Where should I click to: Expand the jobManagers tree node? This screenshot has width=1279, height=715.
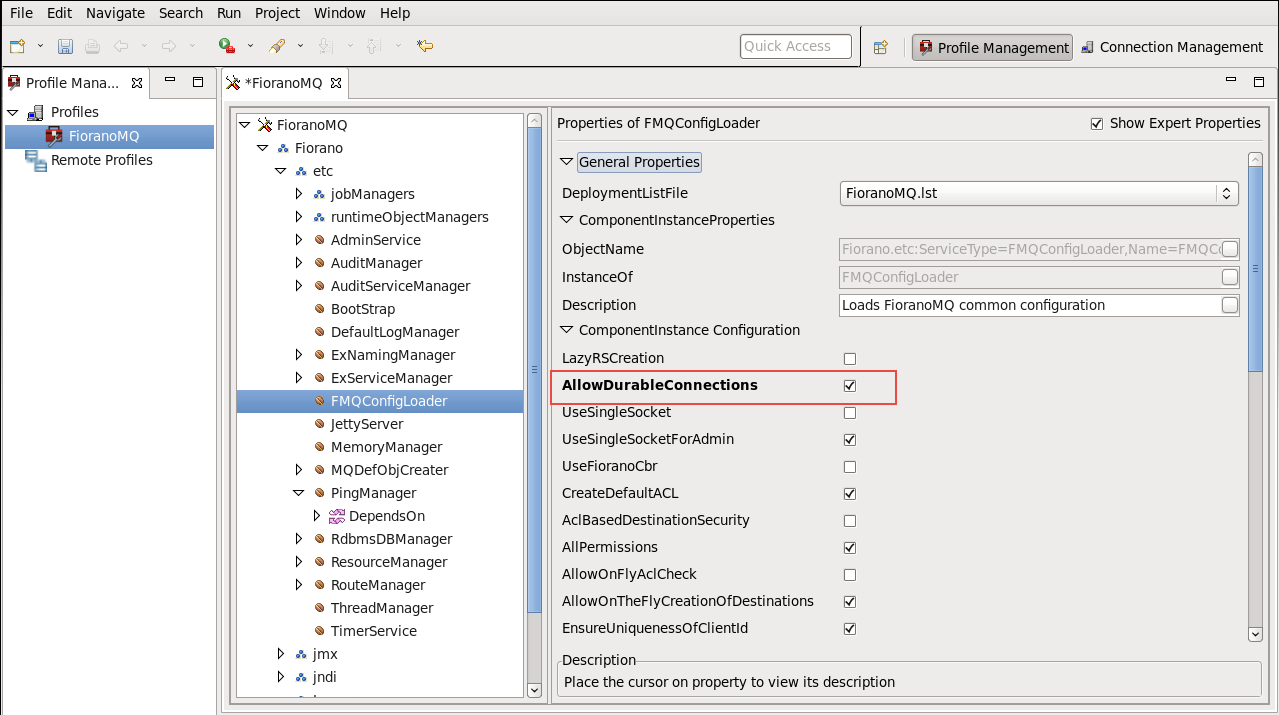299,194
